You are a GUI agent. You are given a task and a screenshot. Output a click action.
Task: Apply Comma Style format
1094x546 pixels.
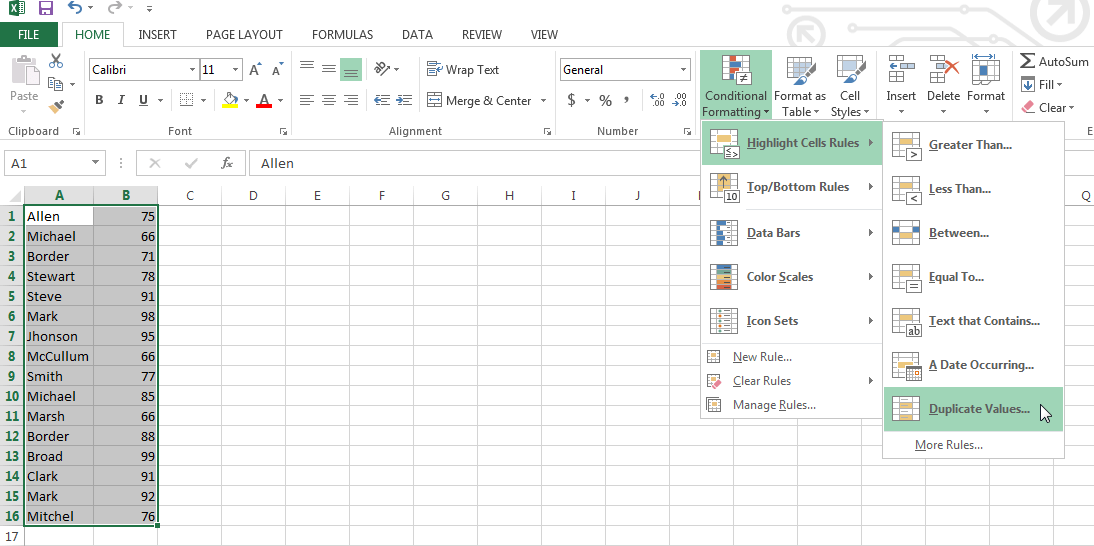627,100
